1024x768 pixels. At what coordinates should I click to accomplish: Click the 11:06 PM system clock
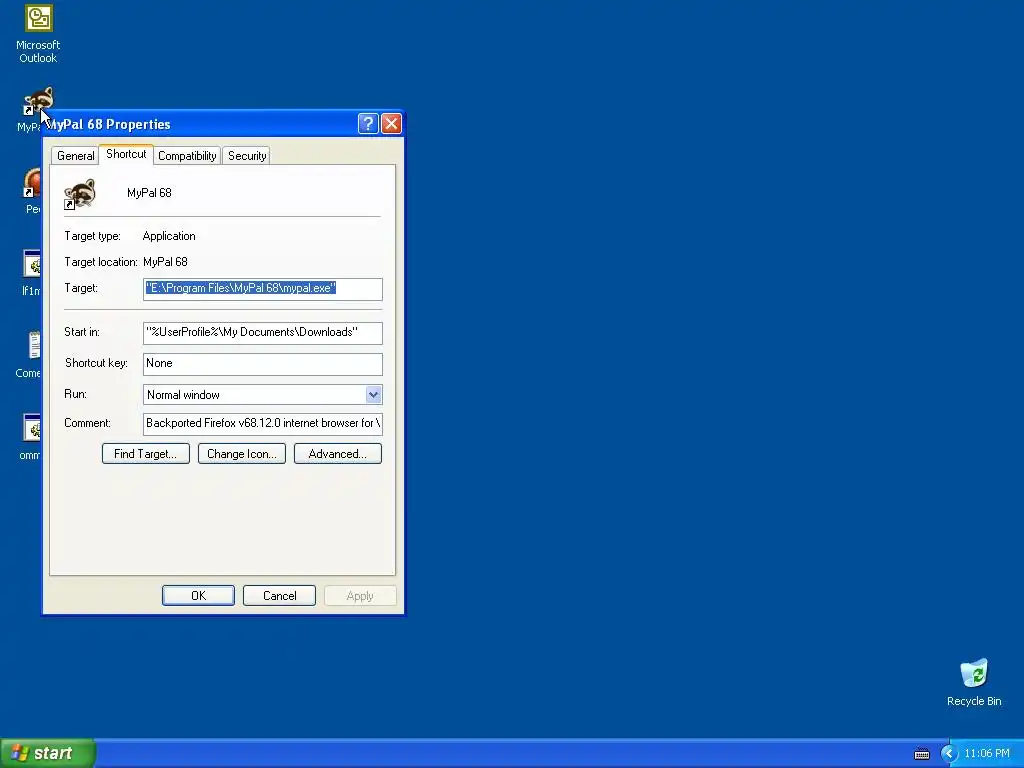987,754
